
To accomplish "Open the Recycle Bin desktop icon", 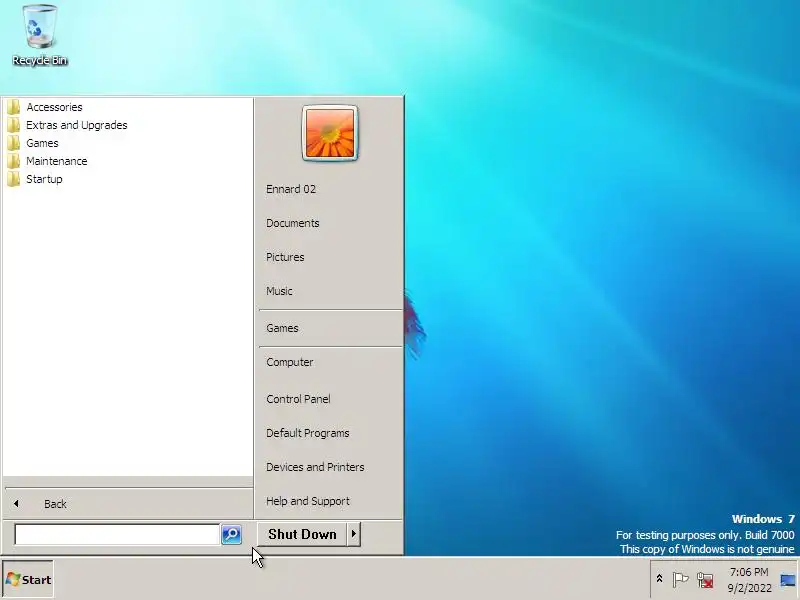I will coord(39,35).
